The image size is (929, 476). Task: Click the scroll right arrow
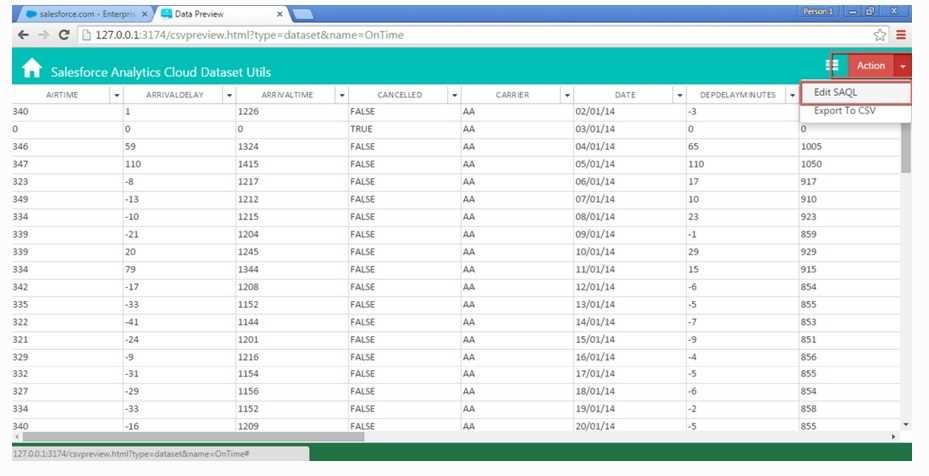tap(893, 437)
